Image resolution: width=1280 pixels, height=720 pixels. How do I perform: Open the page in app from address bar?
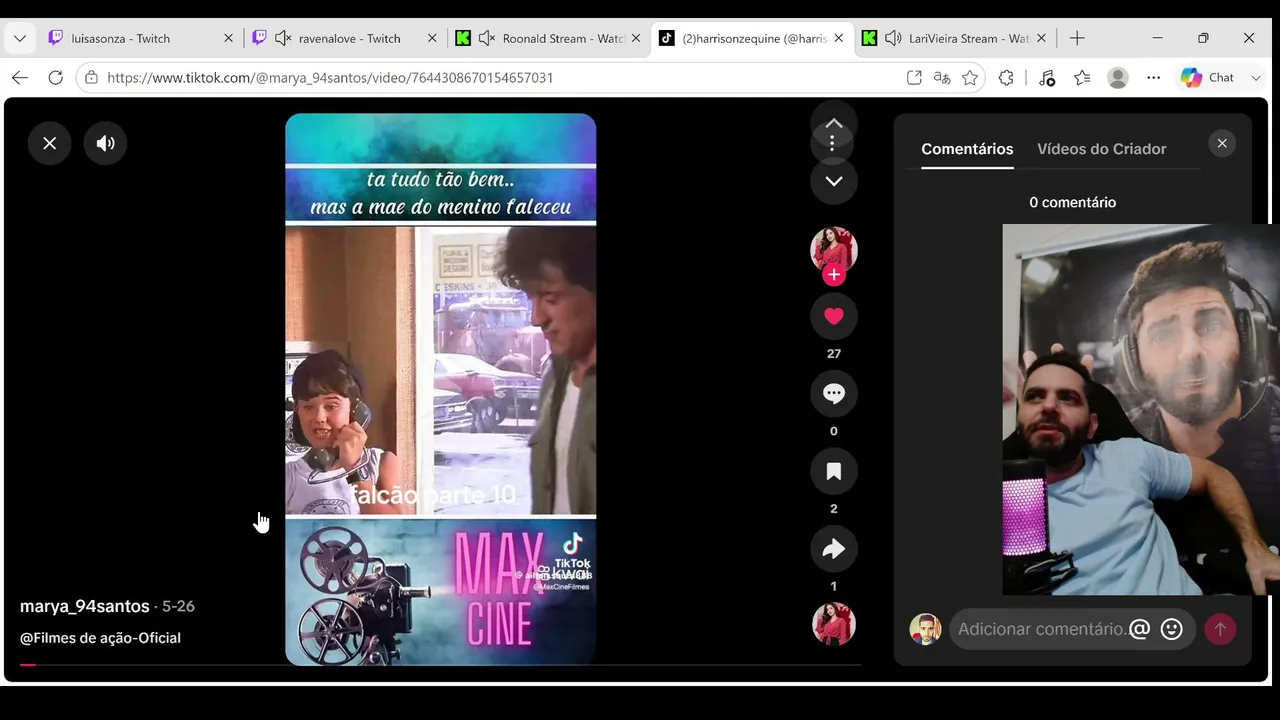(x=914, y=77)
